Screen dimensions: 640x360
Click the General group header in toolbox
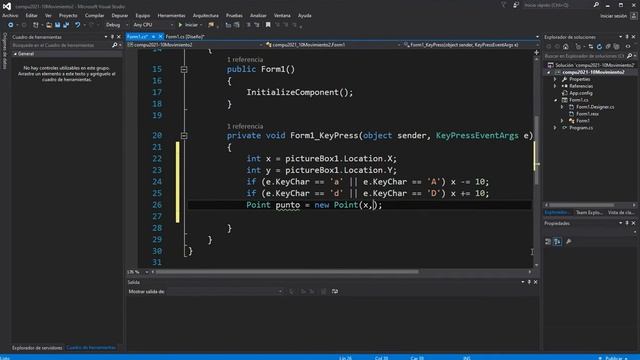click(x=67, y=53)
